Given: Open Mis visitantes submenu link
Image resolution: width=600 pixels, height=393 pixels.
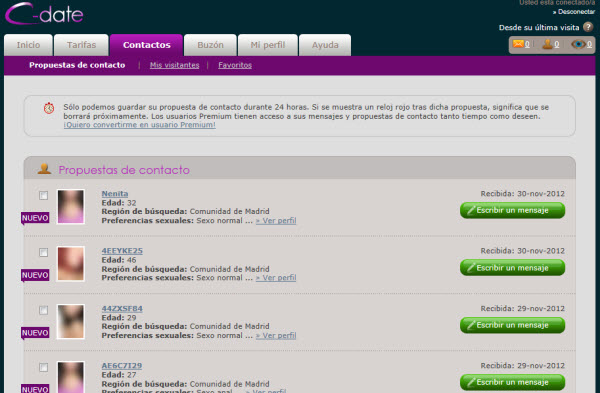Looking at the screenshot, I should pyautogui.click(x=174, y=65).
